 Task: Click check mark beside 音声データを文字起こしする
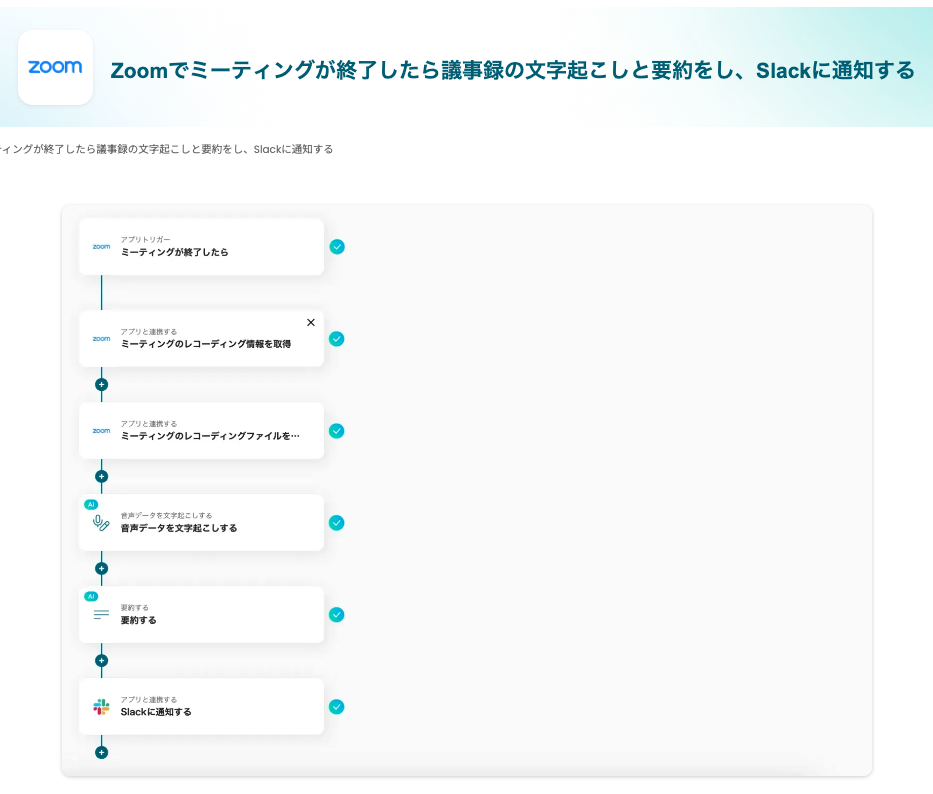(x=337, y=523)
